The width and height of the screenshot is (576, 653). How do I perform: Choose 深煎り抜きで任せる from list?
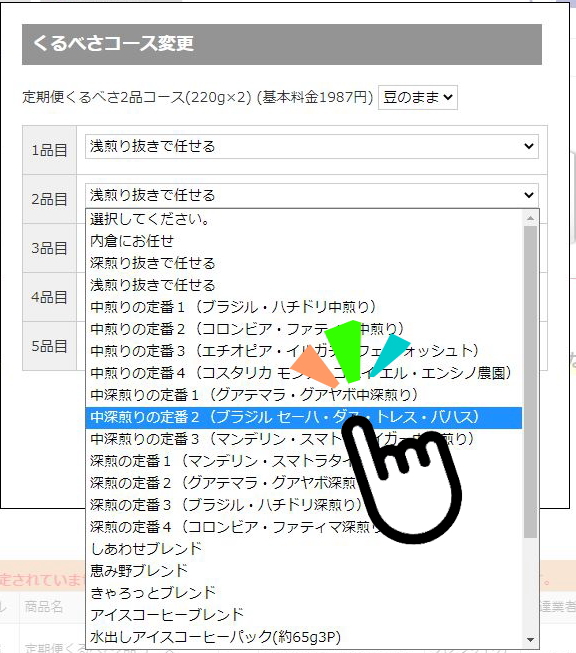(304, 263)
